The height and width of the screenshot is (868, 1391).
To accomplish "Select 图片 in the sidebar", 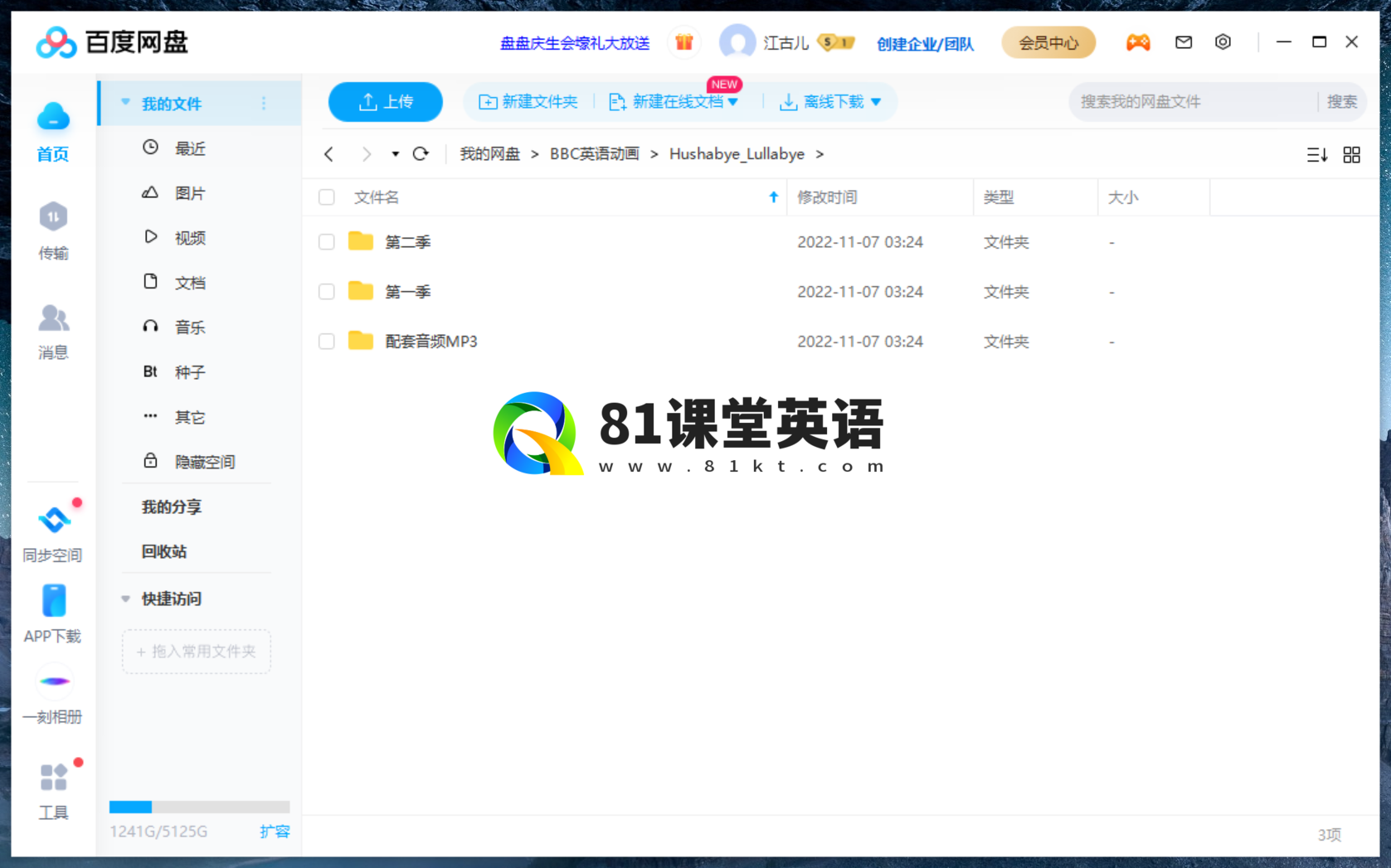I will tap(190, 192).
